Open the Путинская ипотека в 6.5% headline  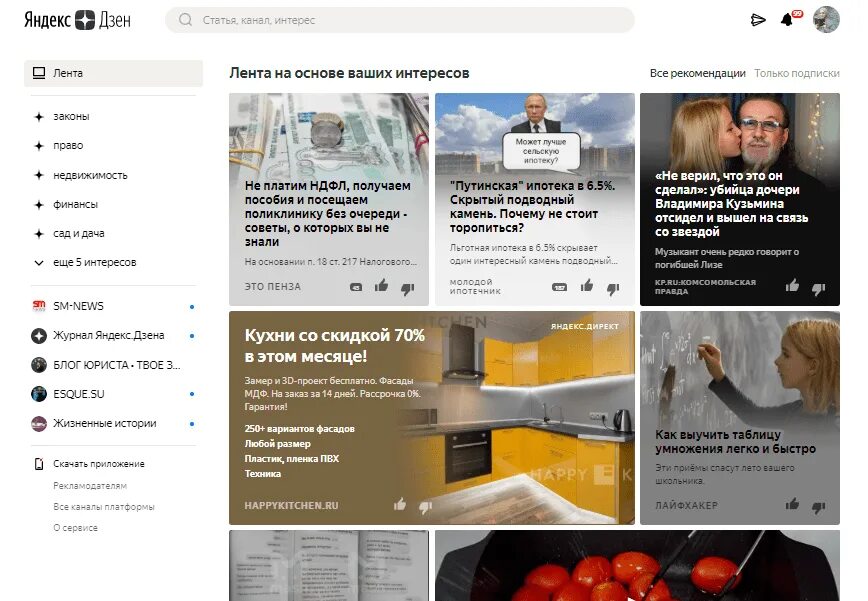[532, 206]
